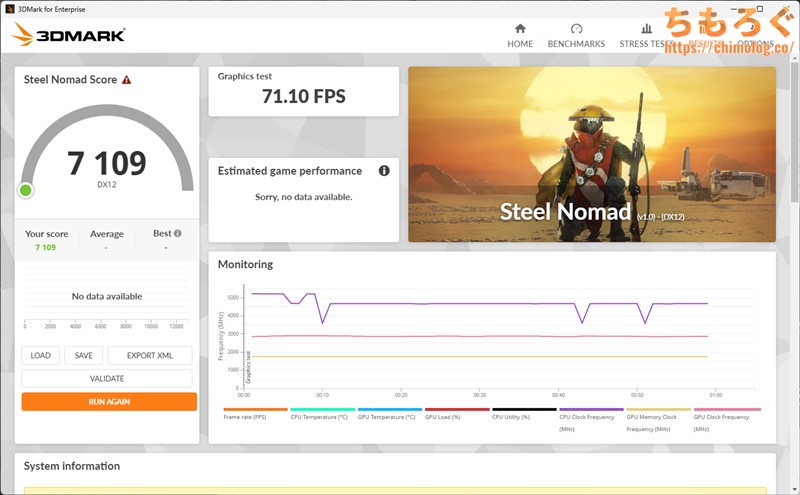Click the 71.10 FPS graphics test value
The height and width of the screenshot is (495, 800).
pyautogui.click(x=304, y=96)
